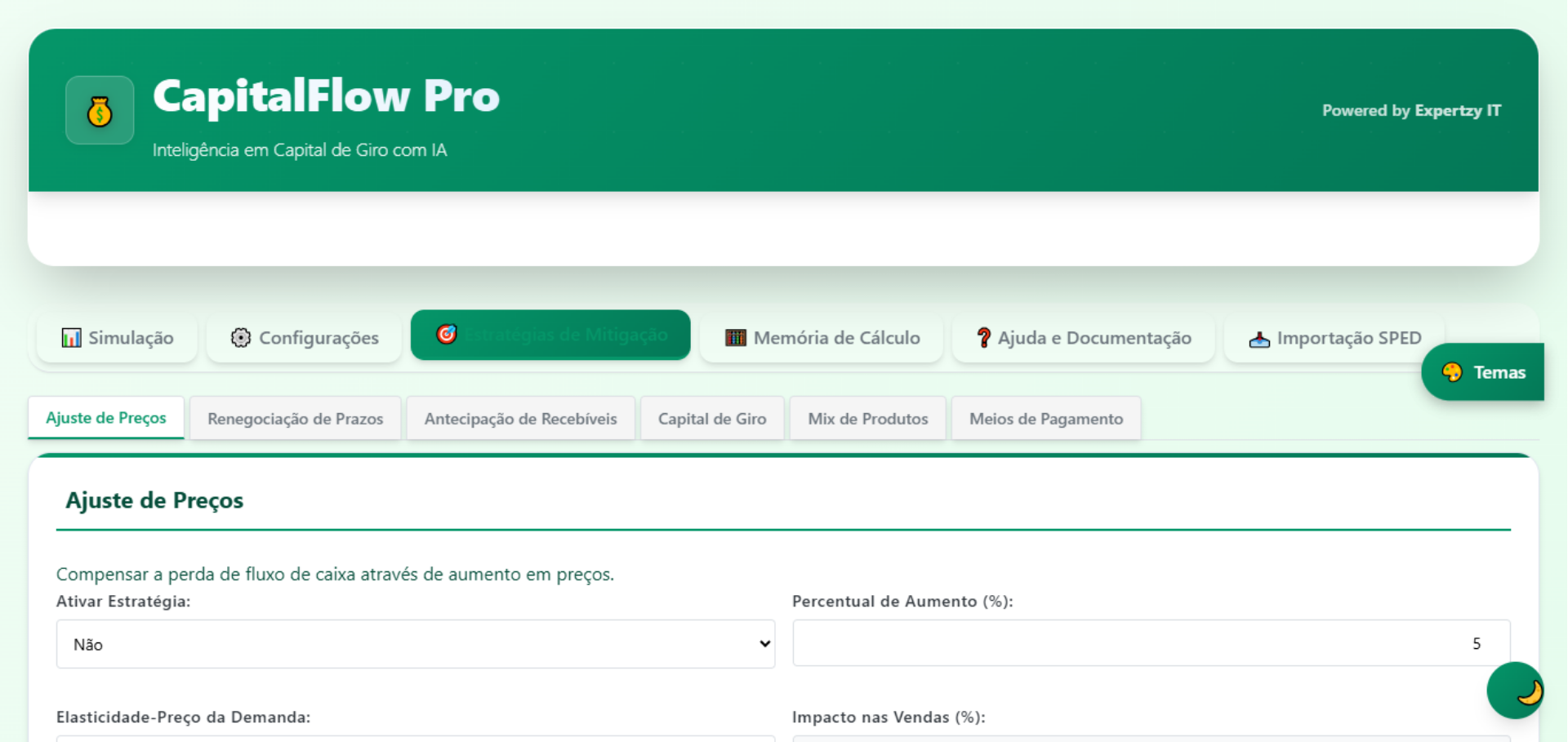Click the Importação SPED inbox icon
This screenshot has width=1568, height=742.
pos(1259,339)
